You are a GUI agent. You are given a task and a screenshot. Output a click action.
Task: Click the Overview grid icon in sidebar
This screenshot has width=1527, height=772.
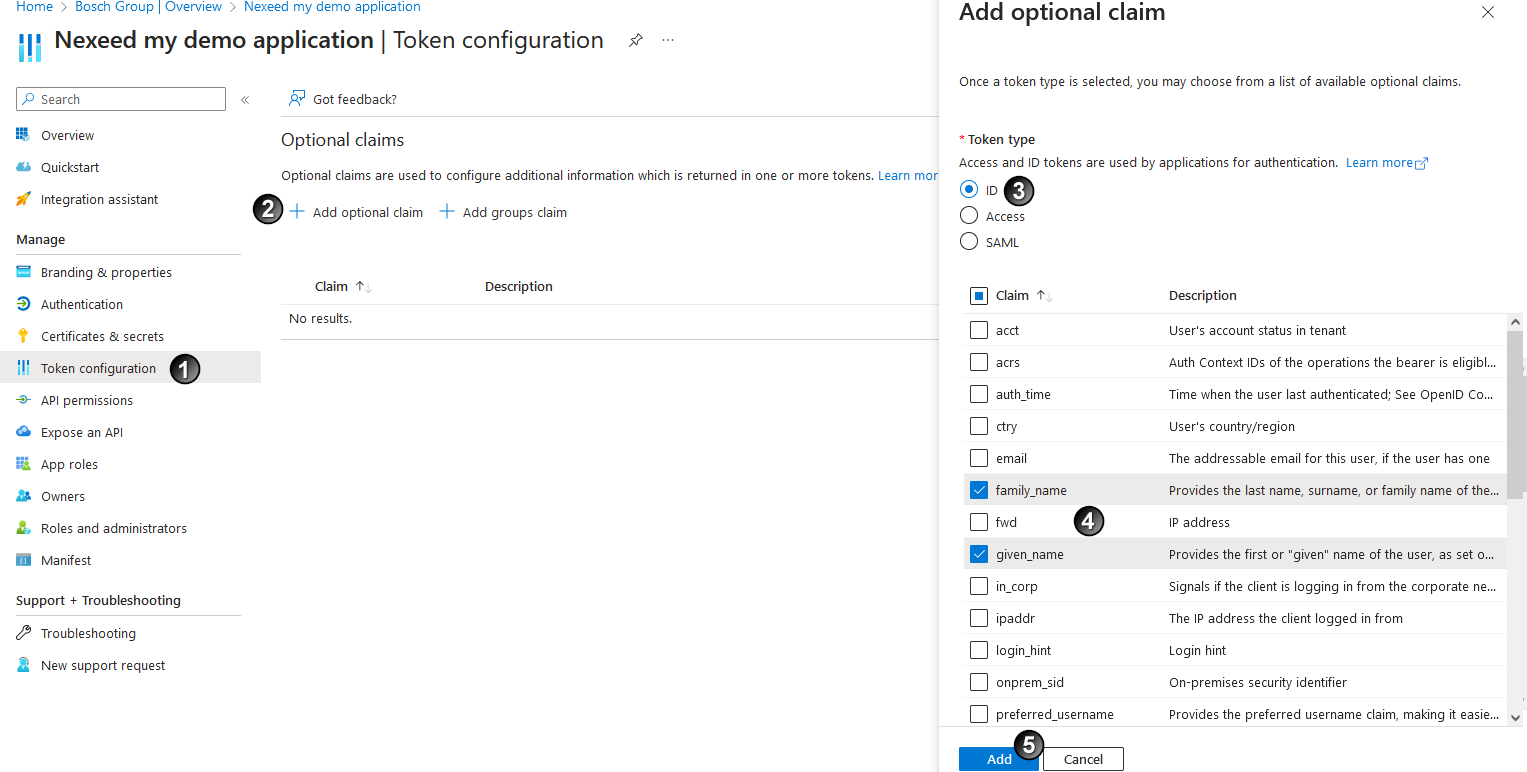(23, 135)
